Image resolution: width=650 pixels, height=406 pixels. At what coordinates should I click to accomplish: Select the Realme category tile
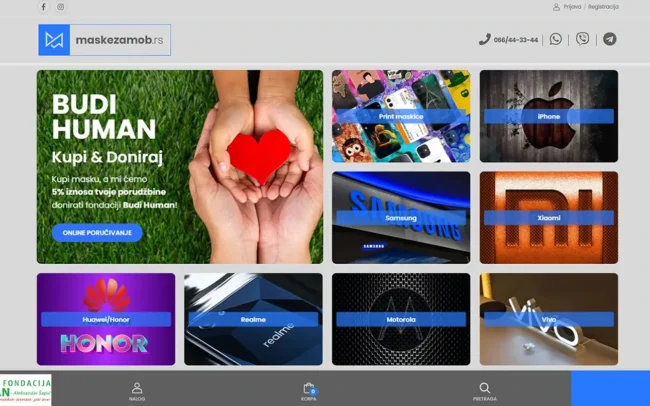click(x=253, y=319)
